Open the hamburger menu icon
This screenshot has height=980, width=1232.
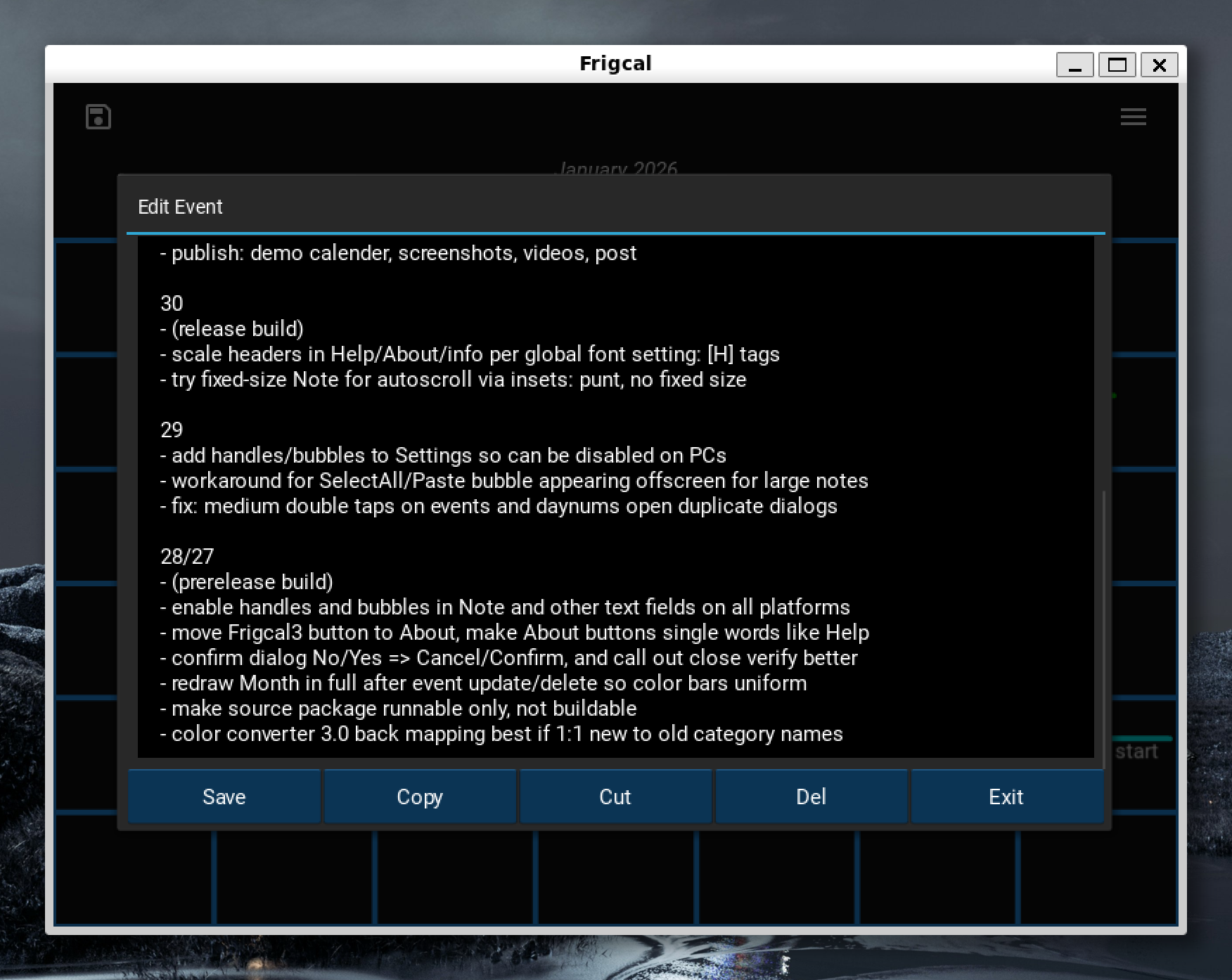pos(1133,117)
